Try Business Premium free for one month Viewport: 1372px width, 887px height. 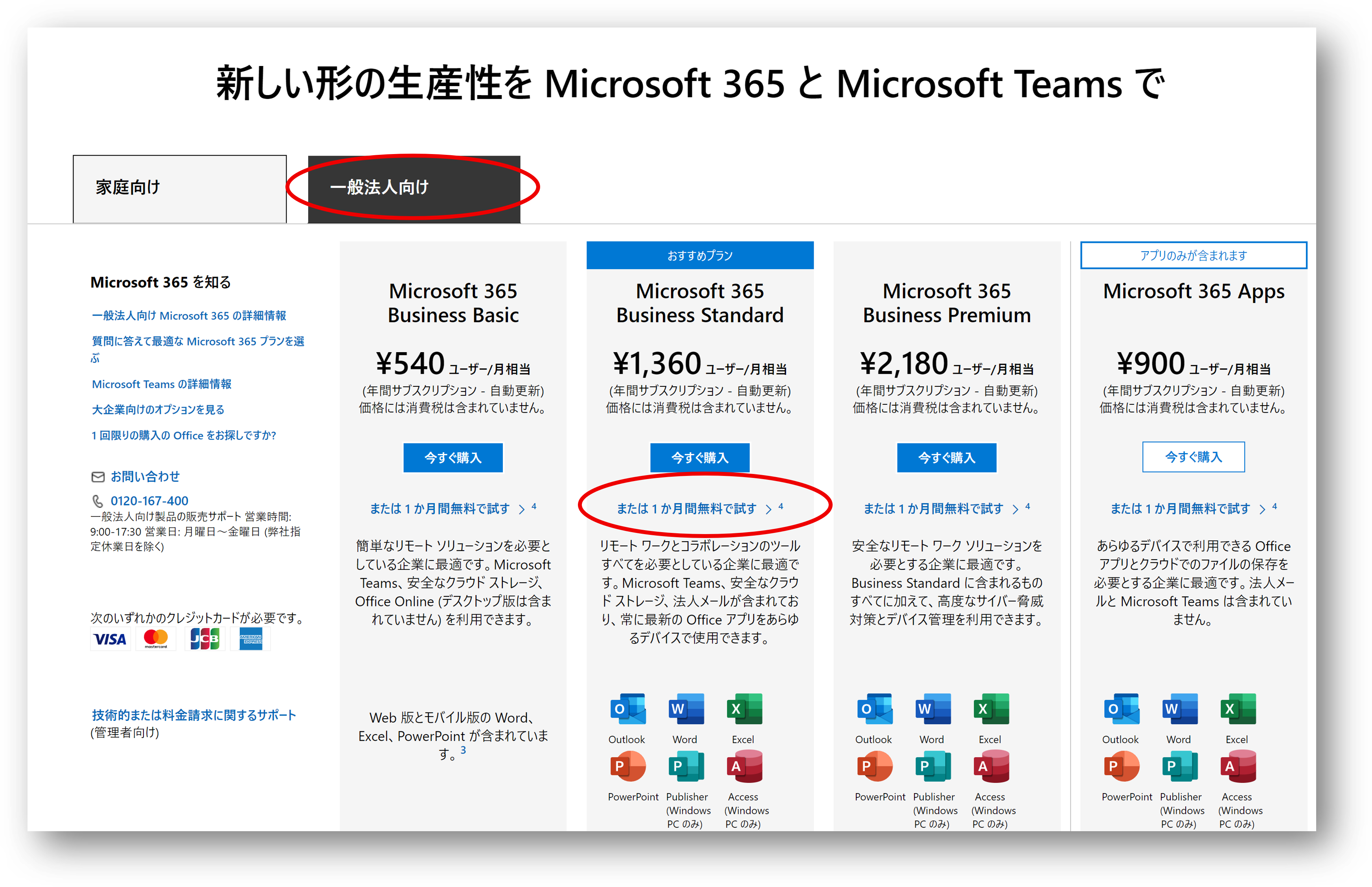click(x=933, y=509)
